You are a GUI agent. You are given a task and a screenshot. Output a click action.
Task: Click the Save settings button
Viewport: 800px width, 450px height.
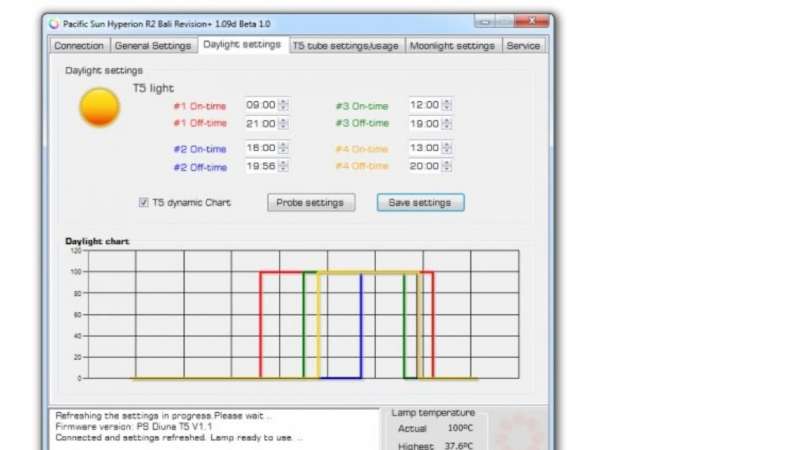pyautogui.click(x=420, y=203)
